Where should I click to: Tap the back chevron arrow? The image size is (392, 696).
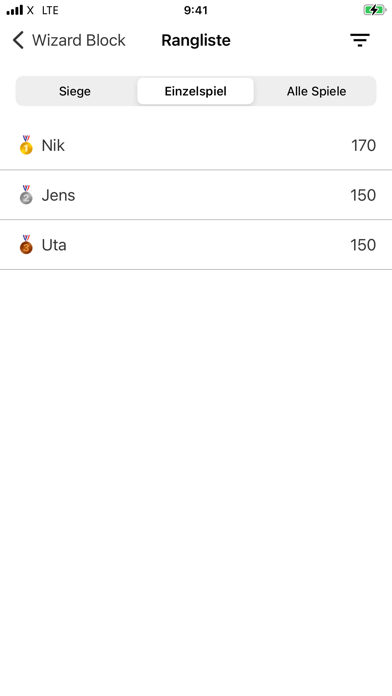tap(18, 40)
